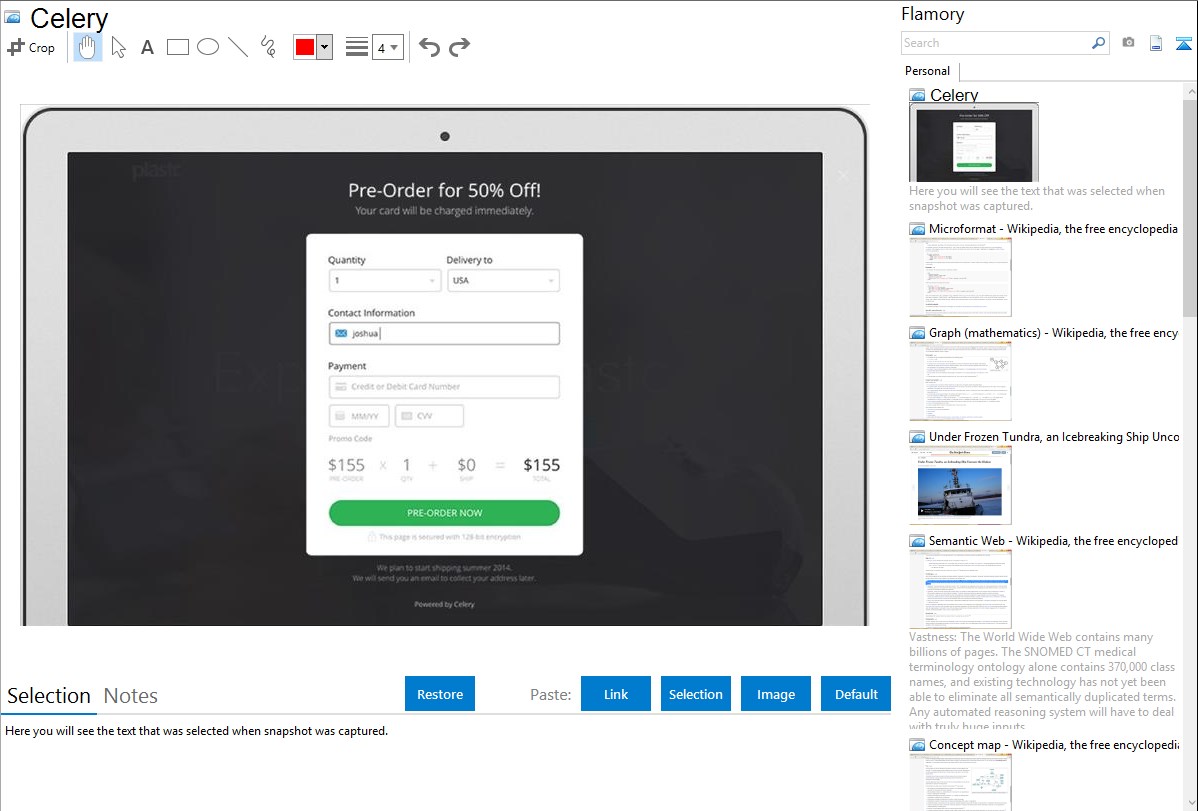Click the camera capture icon

coord(1128,43)
